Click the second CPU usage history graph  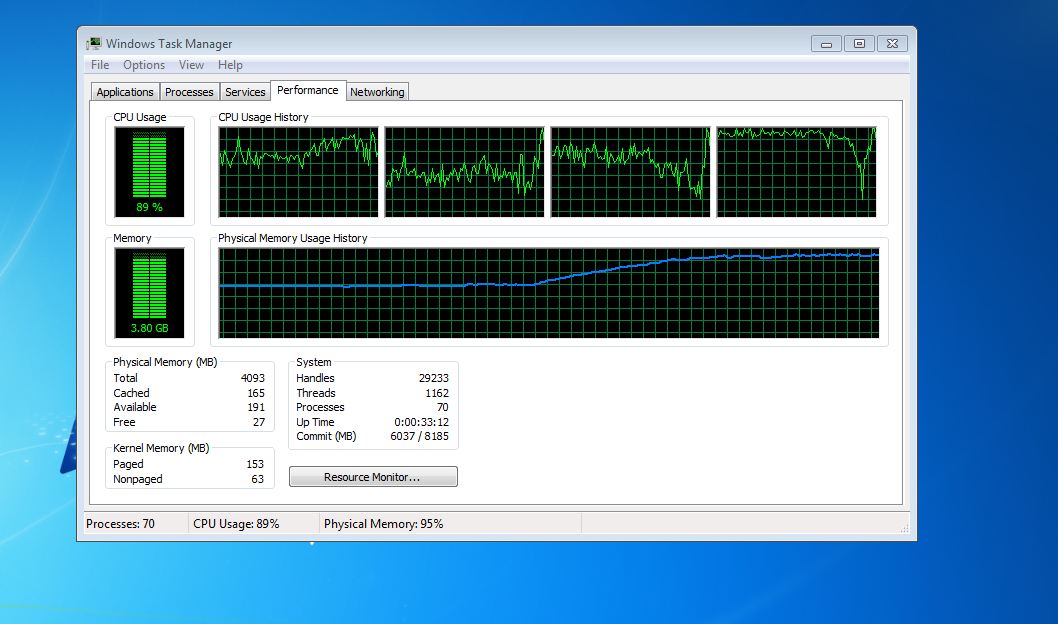tap(464, 172)
